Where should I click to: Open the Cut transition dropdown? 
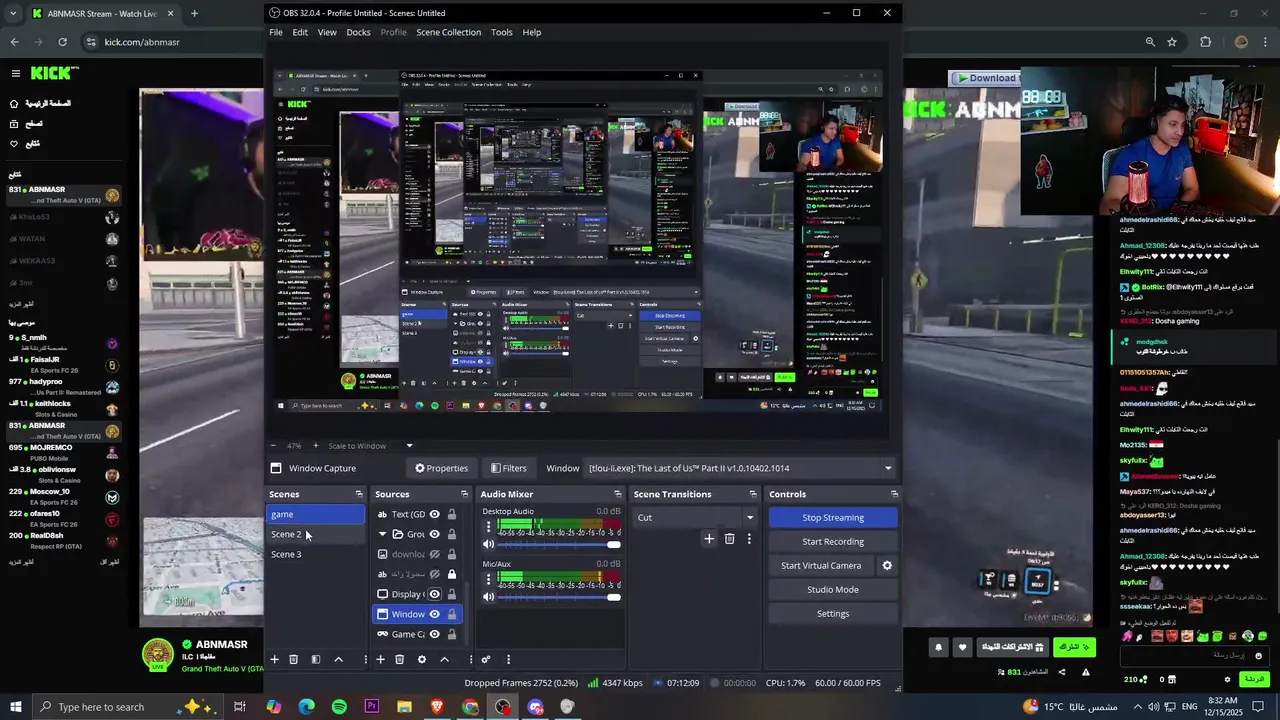696,517
